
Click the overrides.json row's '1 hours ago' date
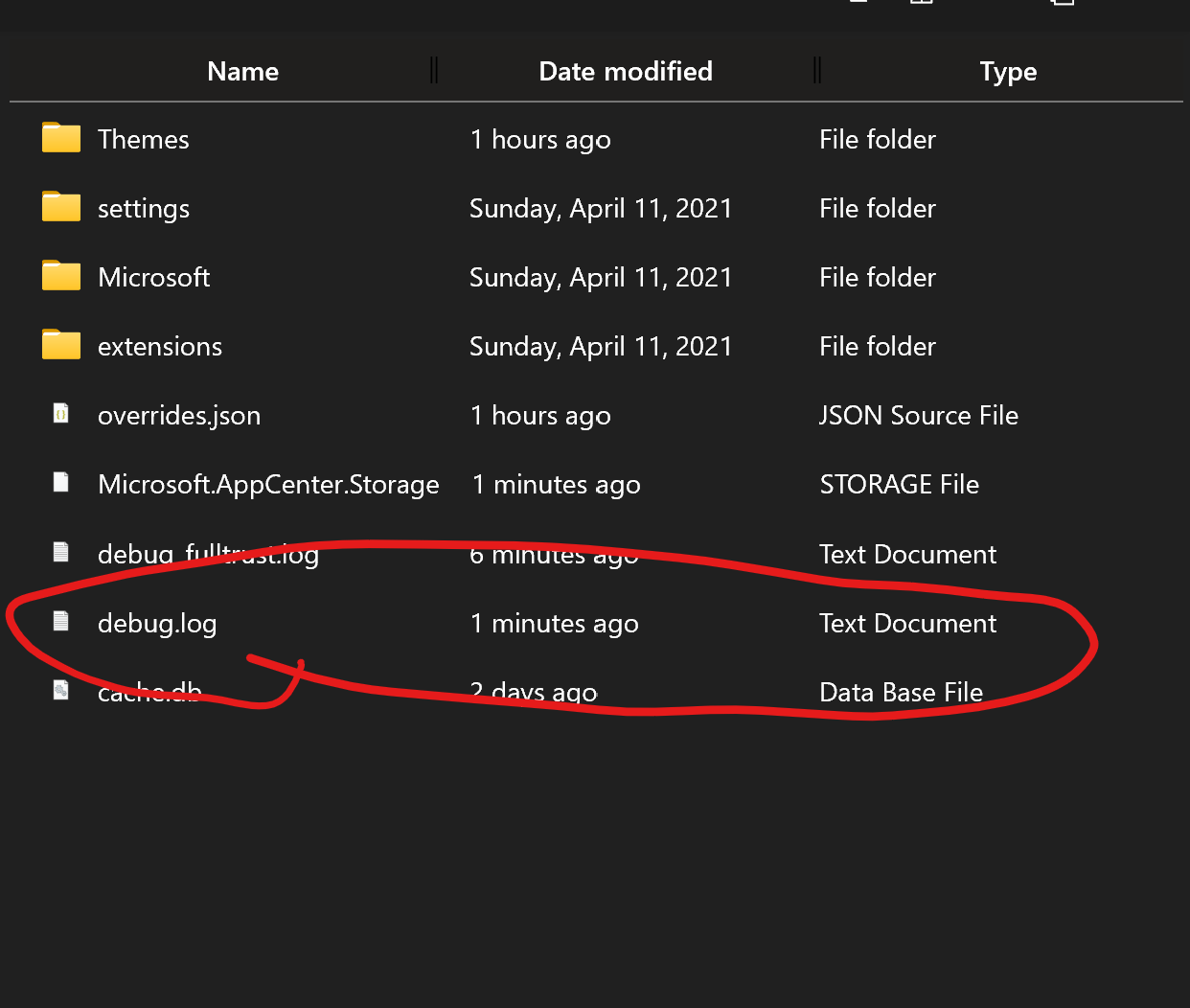[x=540, y=416]
